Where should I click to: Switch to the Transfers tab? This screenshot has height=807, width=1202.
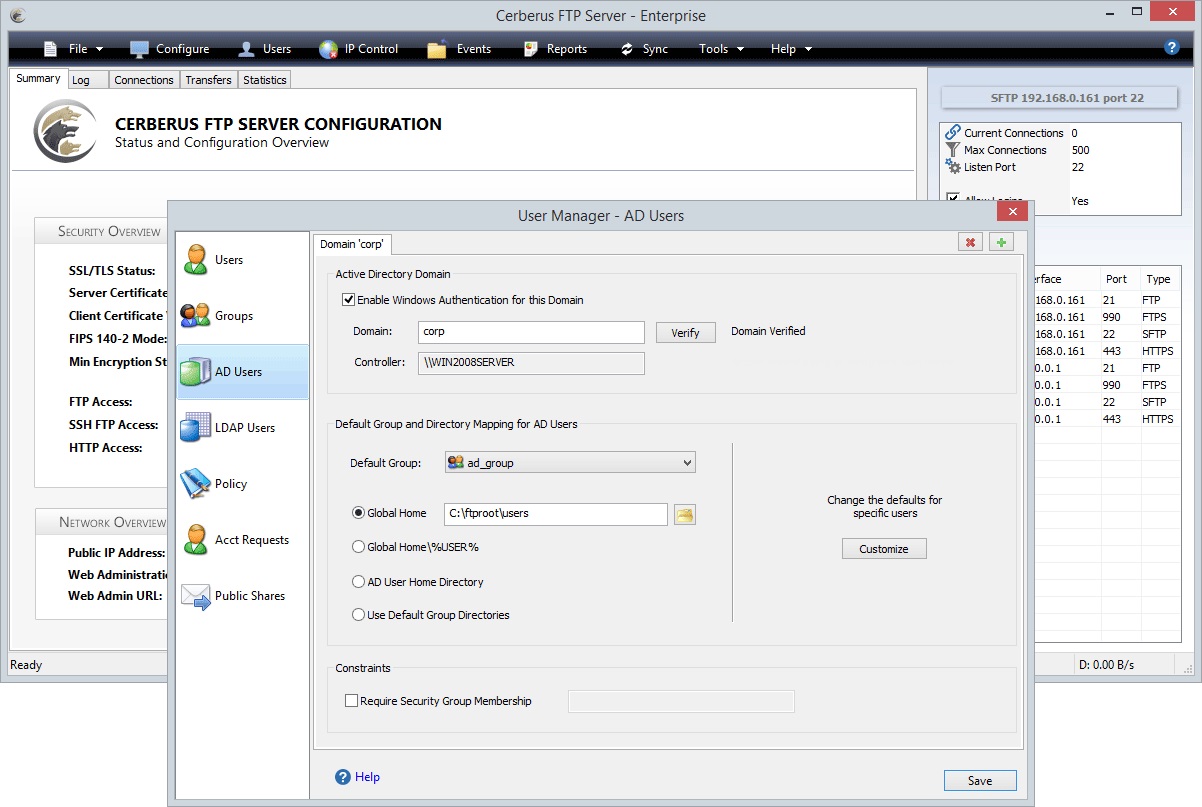point(209,80)
